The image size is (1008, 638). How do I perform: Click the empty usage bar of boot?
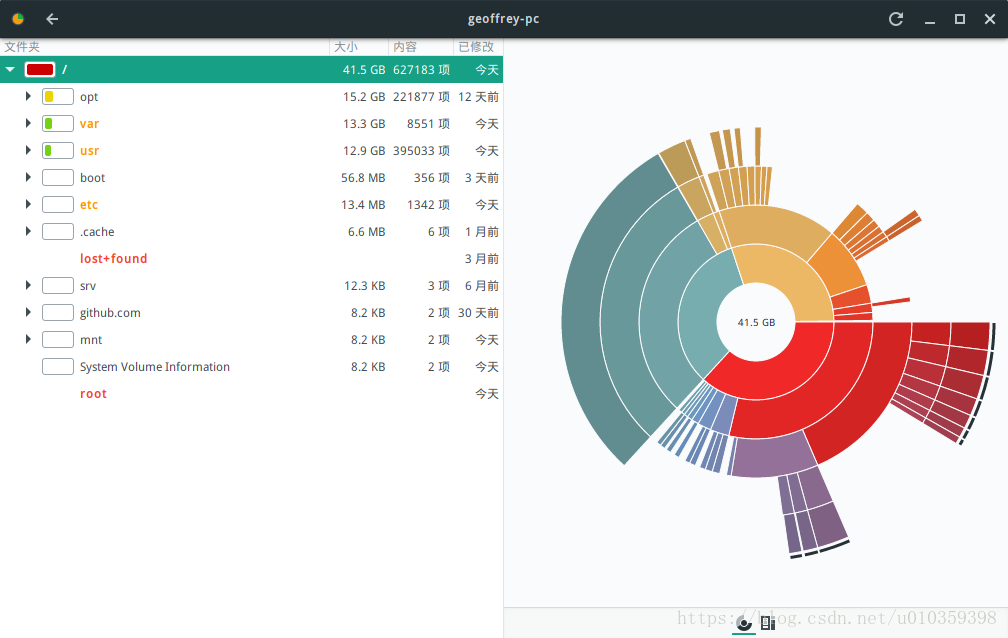coord(58,178)
